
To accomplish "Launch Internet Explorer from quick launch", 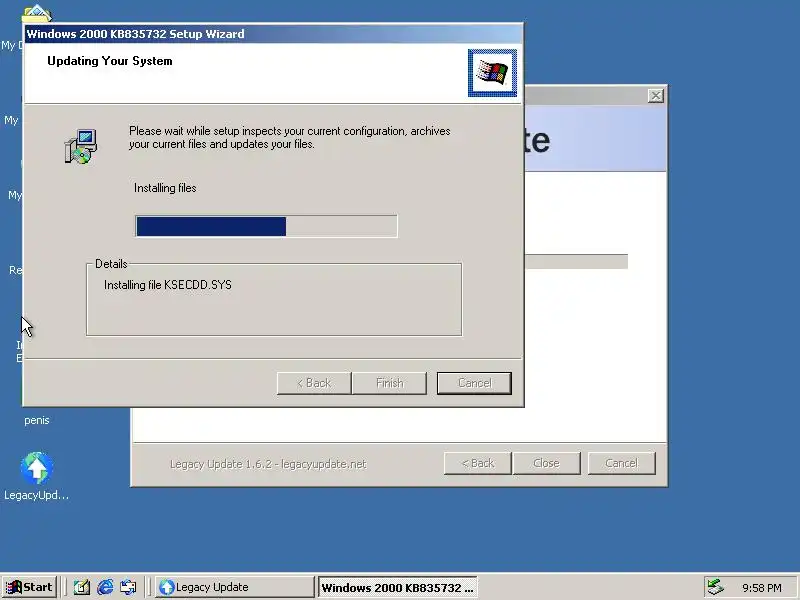I will point(105,587).
